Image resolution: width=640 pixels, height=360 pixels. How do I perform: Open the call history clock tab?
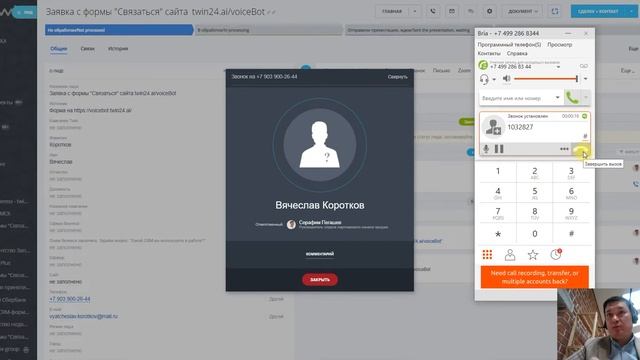(556, 254)
